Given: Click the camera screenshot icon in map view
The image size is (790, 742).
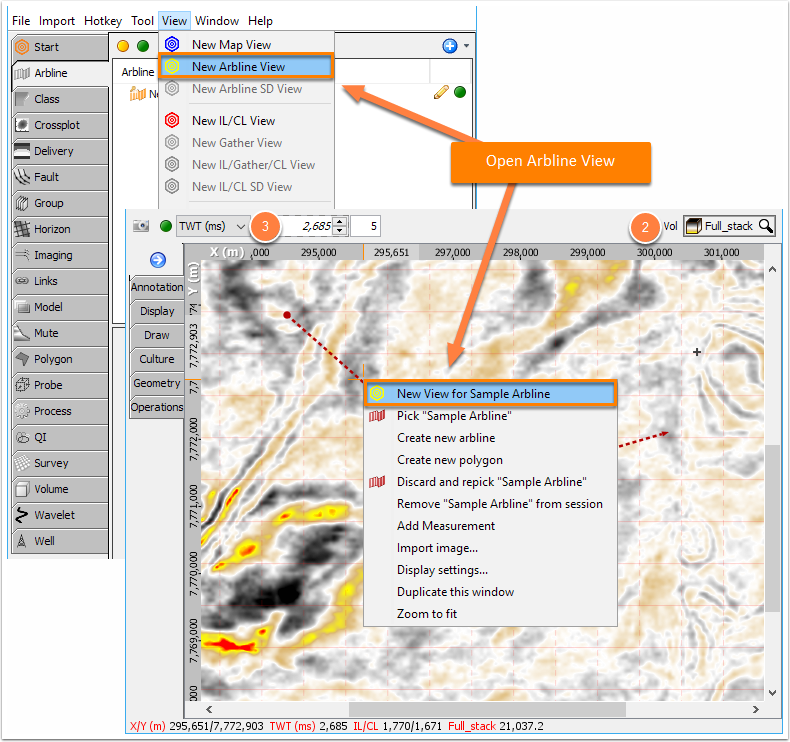Looking at the screenshot, I should (141, 226).
